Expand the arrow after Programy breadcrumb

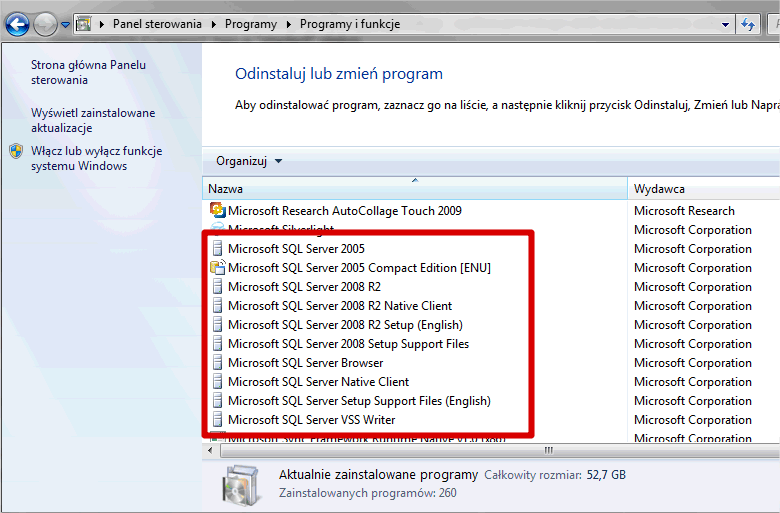289,24
